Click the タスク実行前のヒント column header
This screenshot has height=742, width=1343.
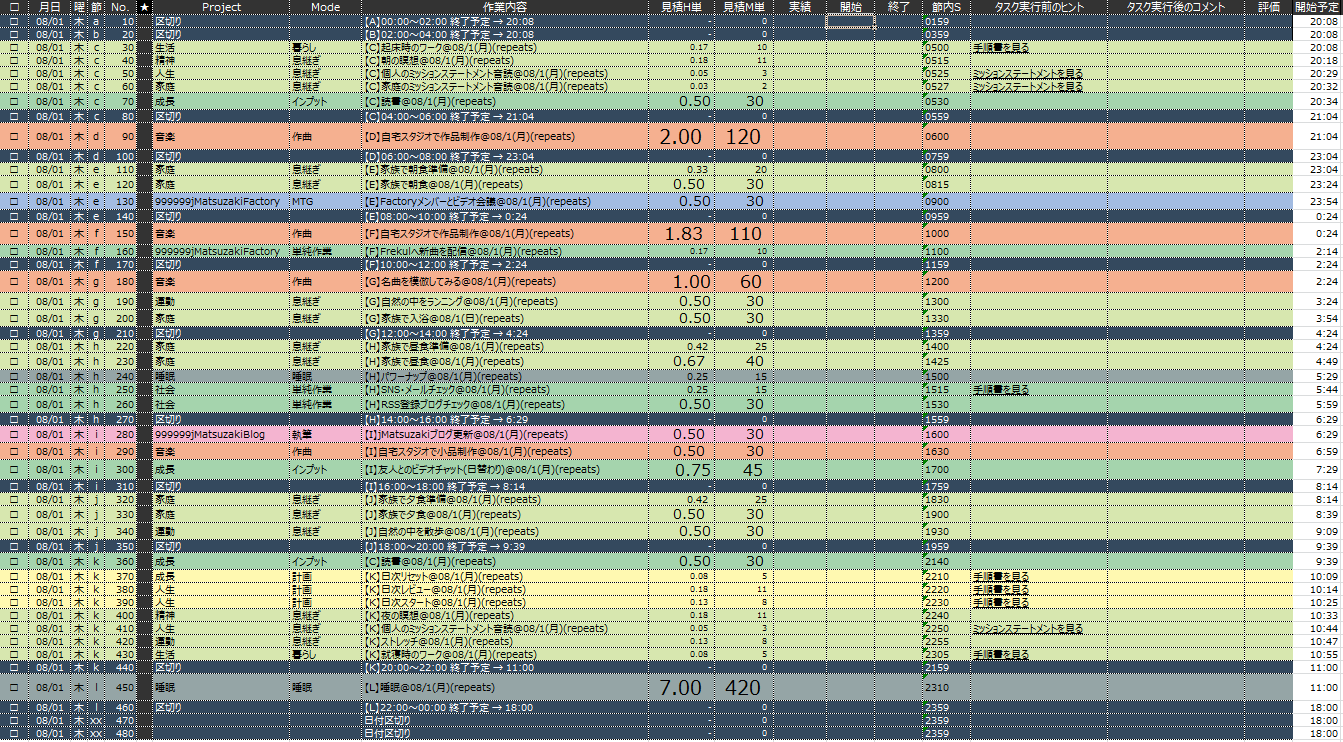tap(1039, 7)
